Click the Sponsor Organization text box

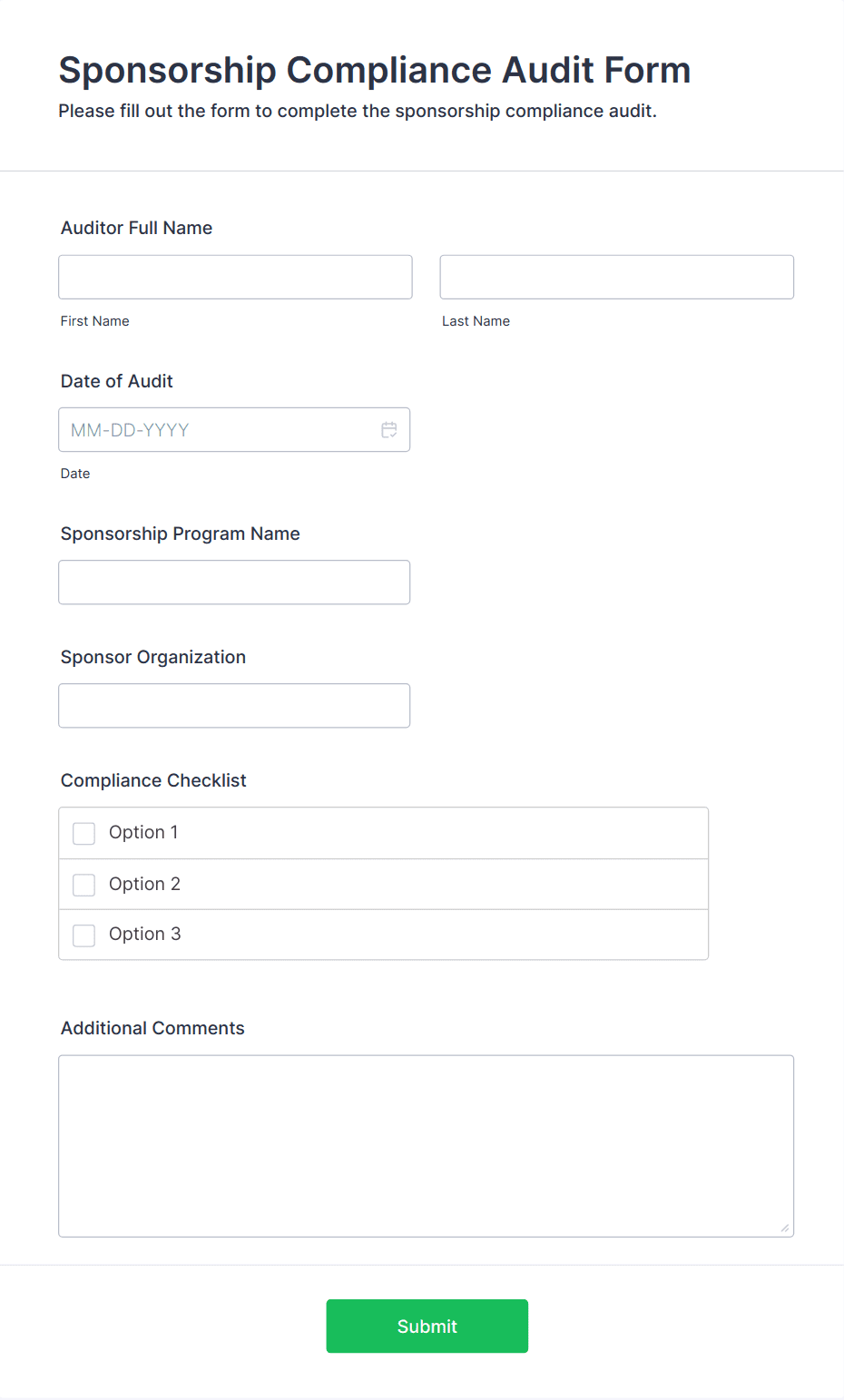click(234, 706)
